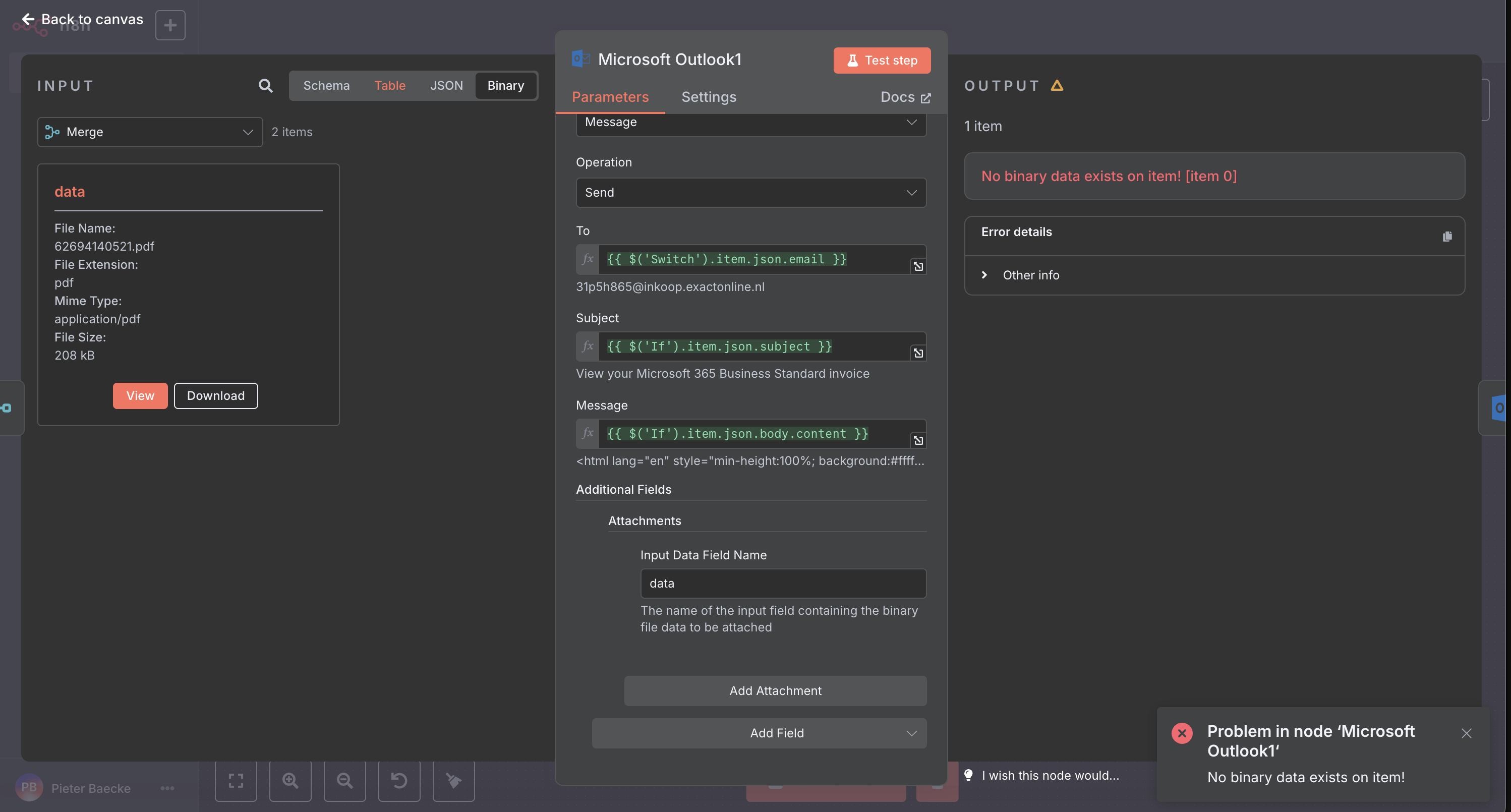Switch input view to the Schema tab
Image resolution: width=1511 pixels, height=812 pixels.
coord(326,86)
